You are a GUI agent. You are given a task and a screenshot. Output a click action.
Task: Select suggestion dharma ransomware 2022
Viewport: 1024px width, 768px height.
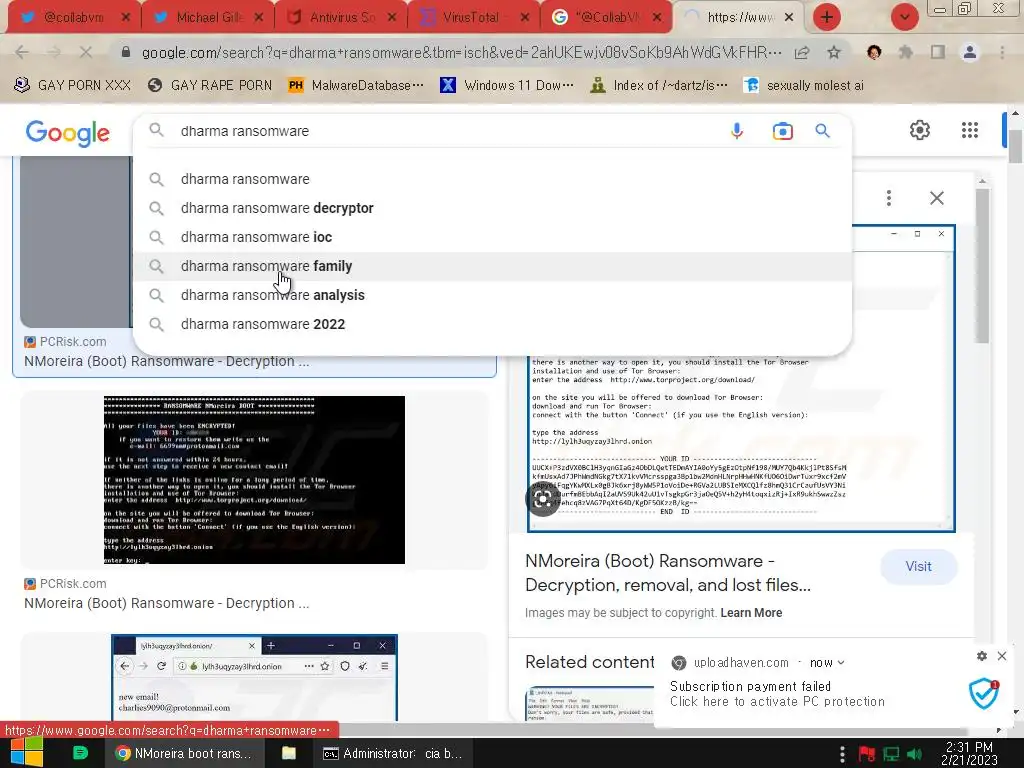coord(492,325)
